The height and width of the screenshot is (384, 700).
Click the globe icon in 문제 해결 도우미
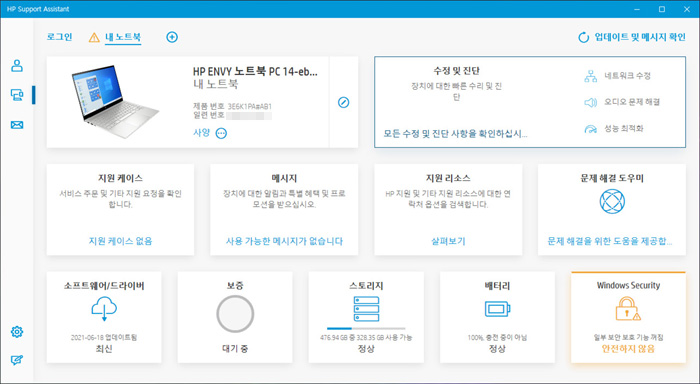pos(612,201)
